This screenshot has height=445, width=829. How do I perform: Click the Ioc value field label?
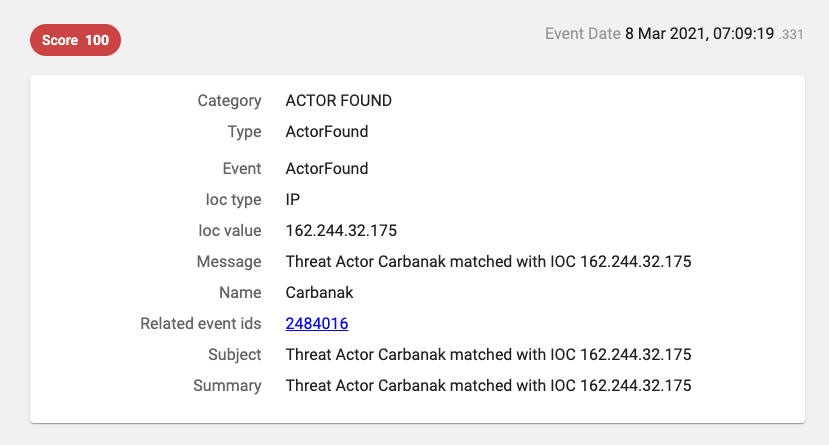click(229, 230)
